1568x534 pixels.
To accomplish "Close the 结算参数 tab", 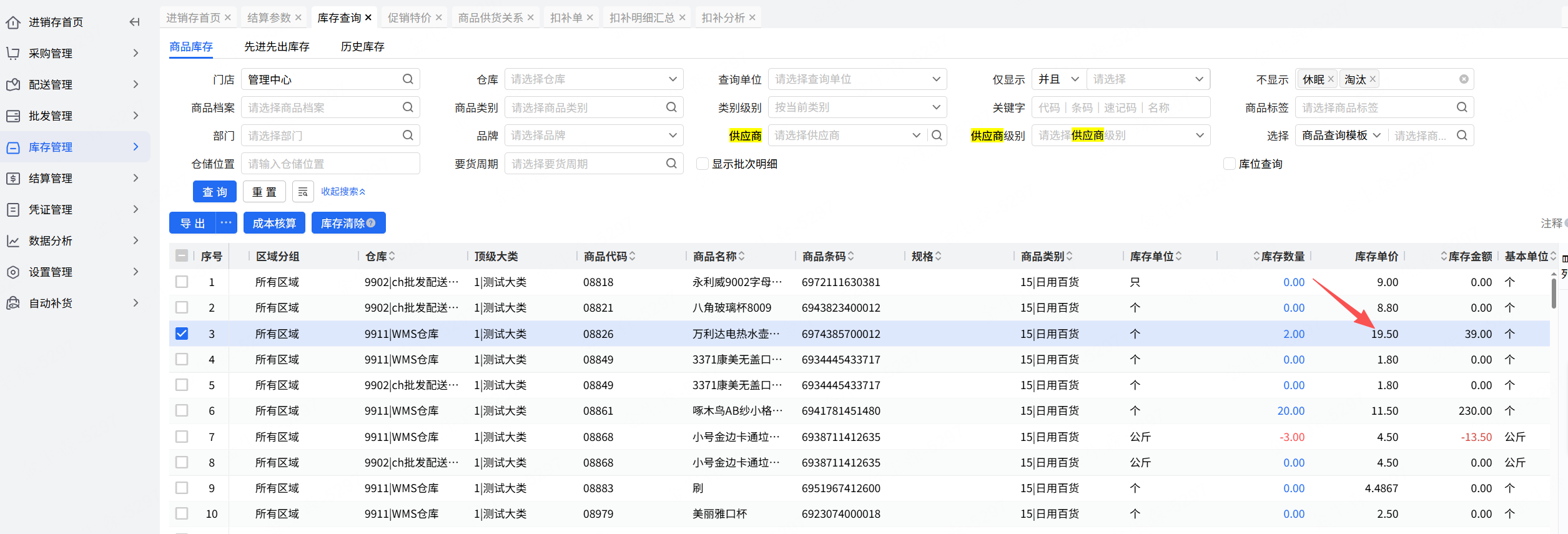I will (298, 17).
